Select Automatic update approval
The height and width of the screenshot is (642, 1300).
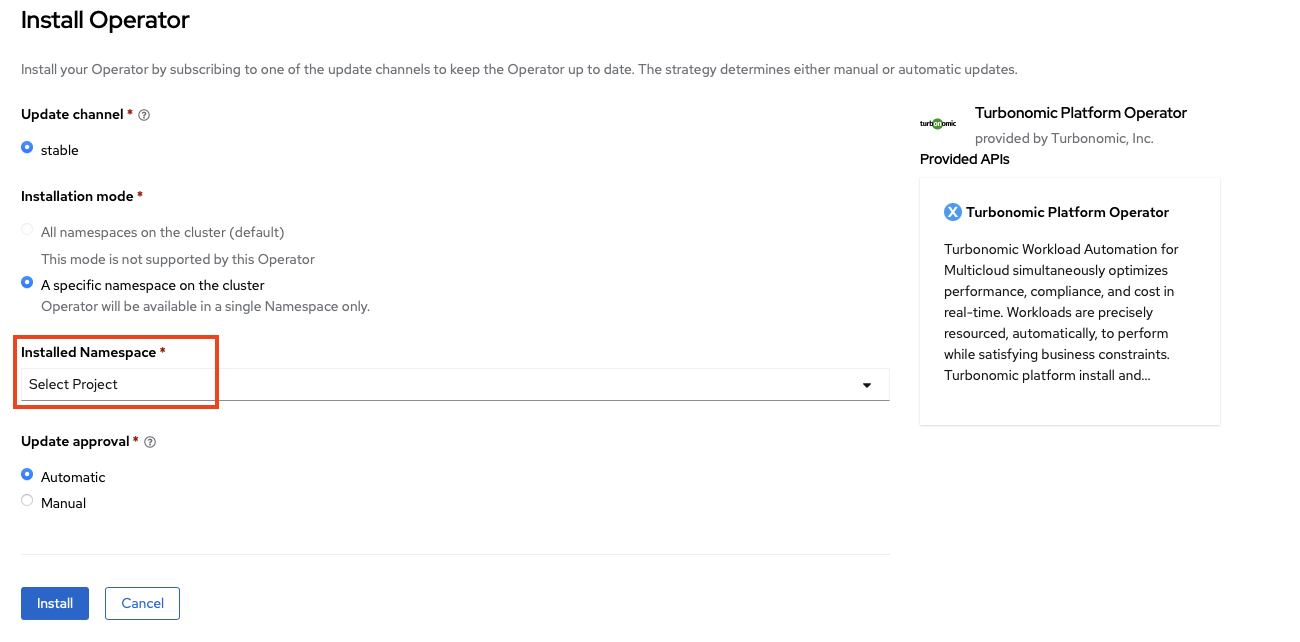pos(27,475)
